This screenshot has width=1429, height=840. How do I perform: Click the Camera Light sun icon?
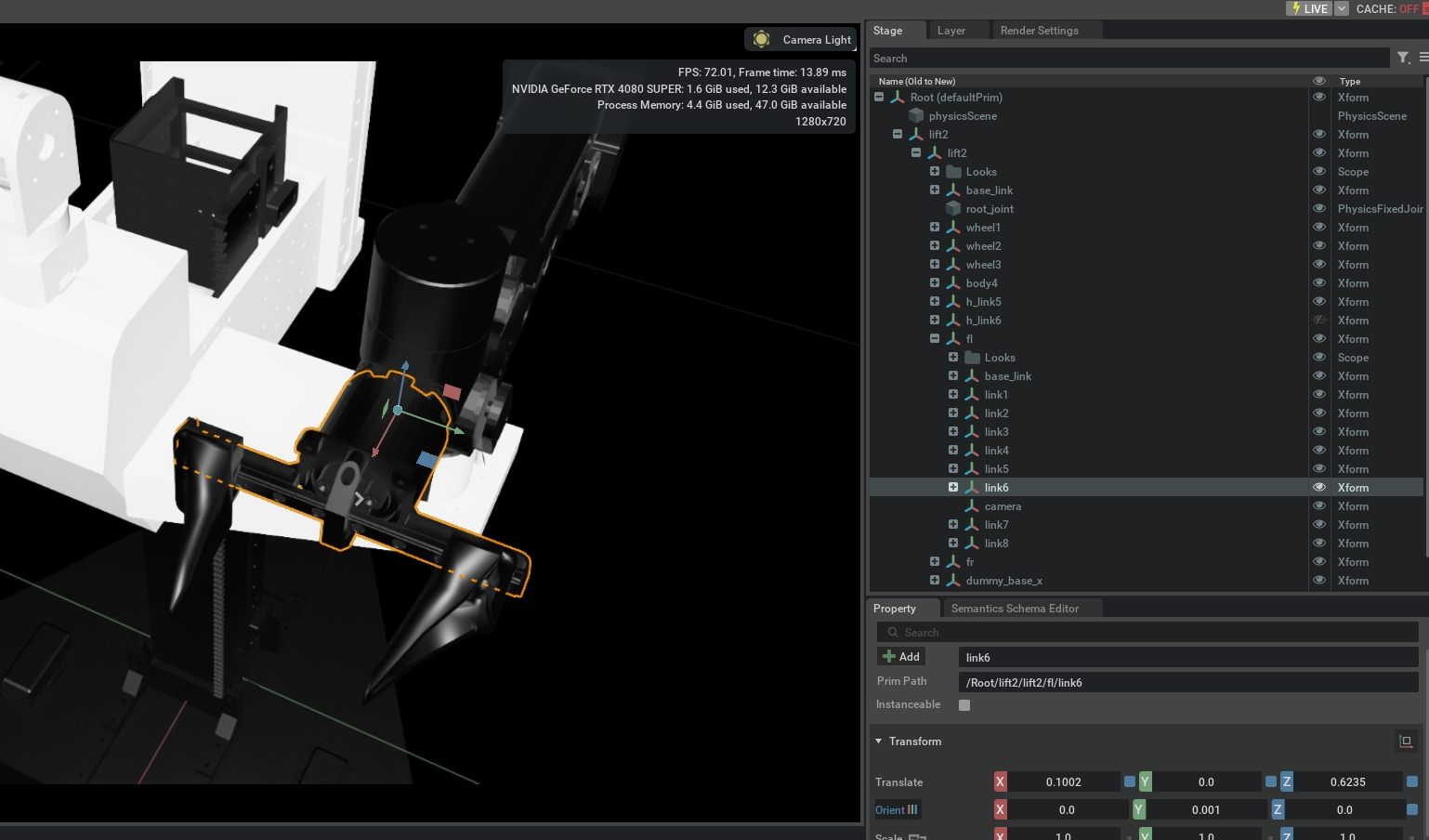762,39
